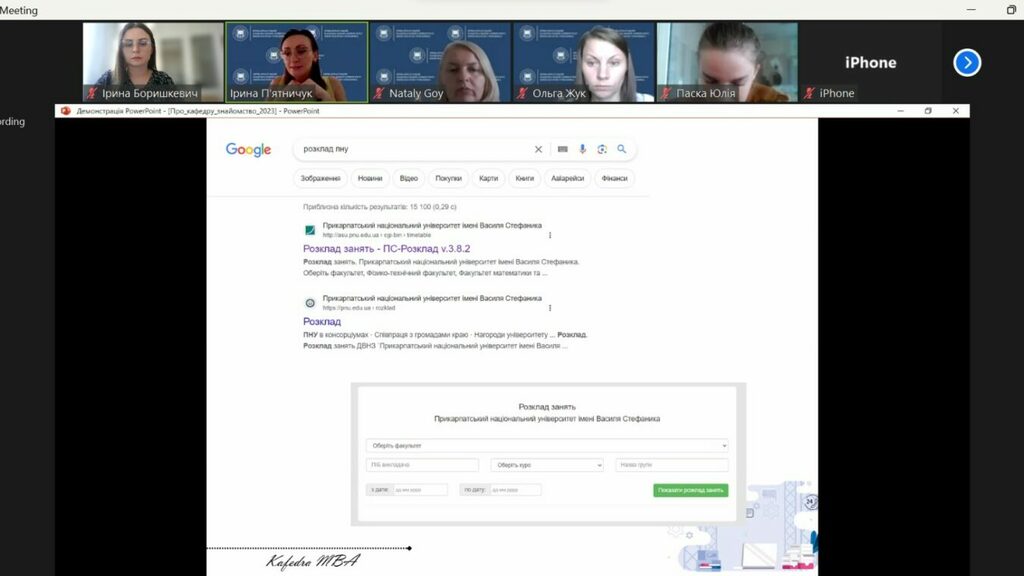
Task: Open Google Lens image search icon
Action: [x=602, y=149]
